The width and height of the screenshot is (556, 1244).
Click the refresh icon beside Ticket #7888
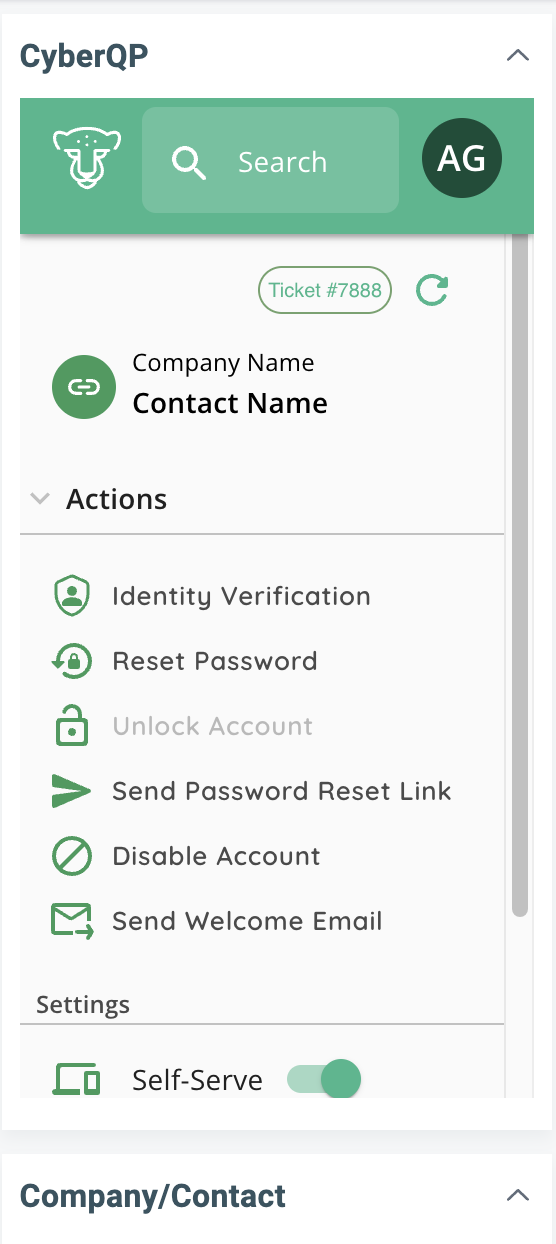click(432, 291)
